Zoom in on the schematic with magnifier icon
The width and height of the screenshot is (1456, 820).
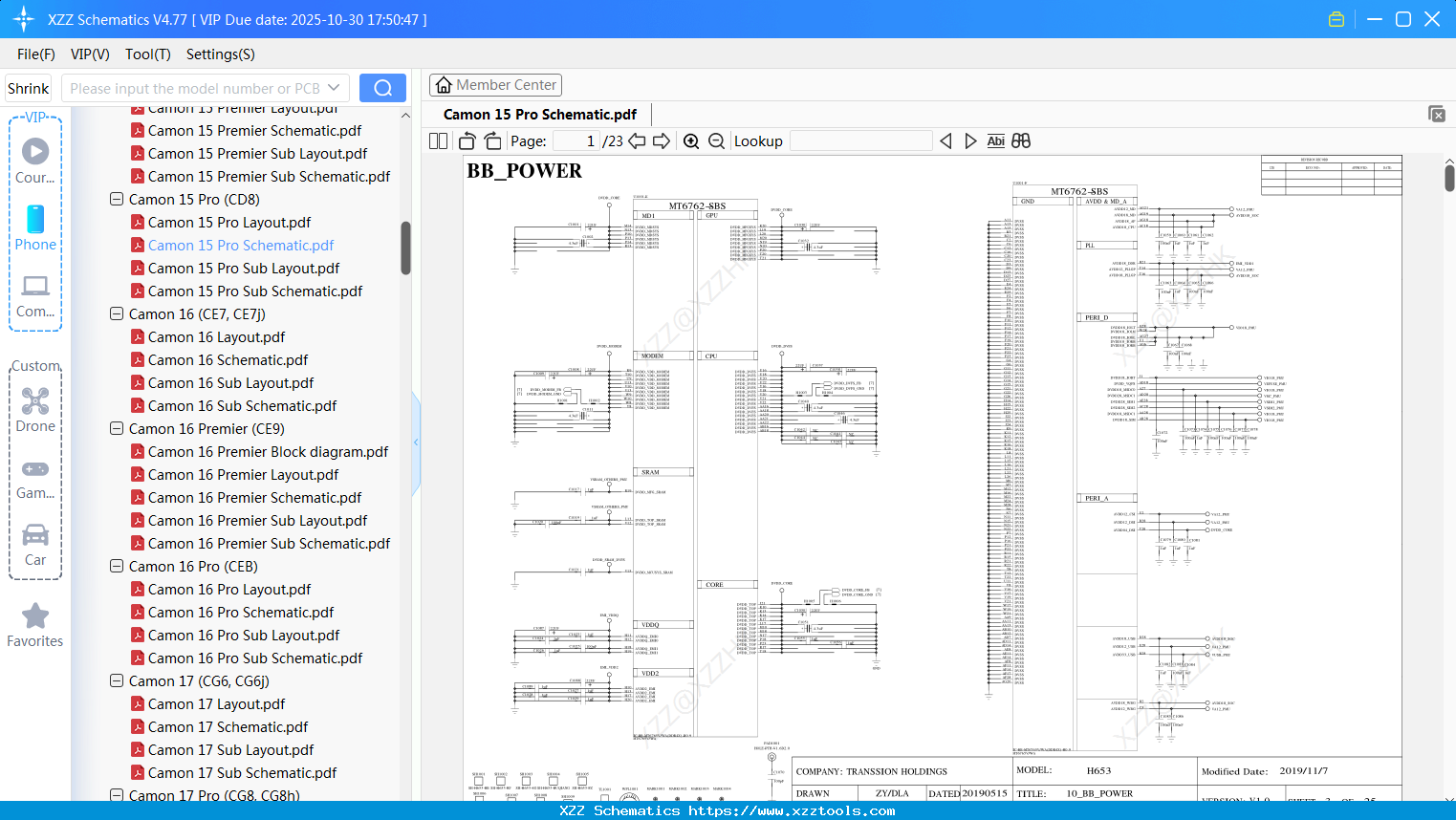(x=690, y=140)
